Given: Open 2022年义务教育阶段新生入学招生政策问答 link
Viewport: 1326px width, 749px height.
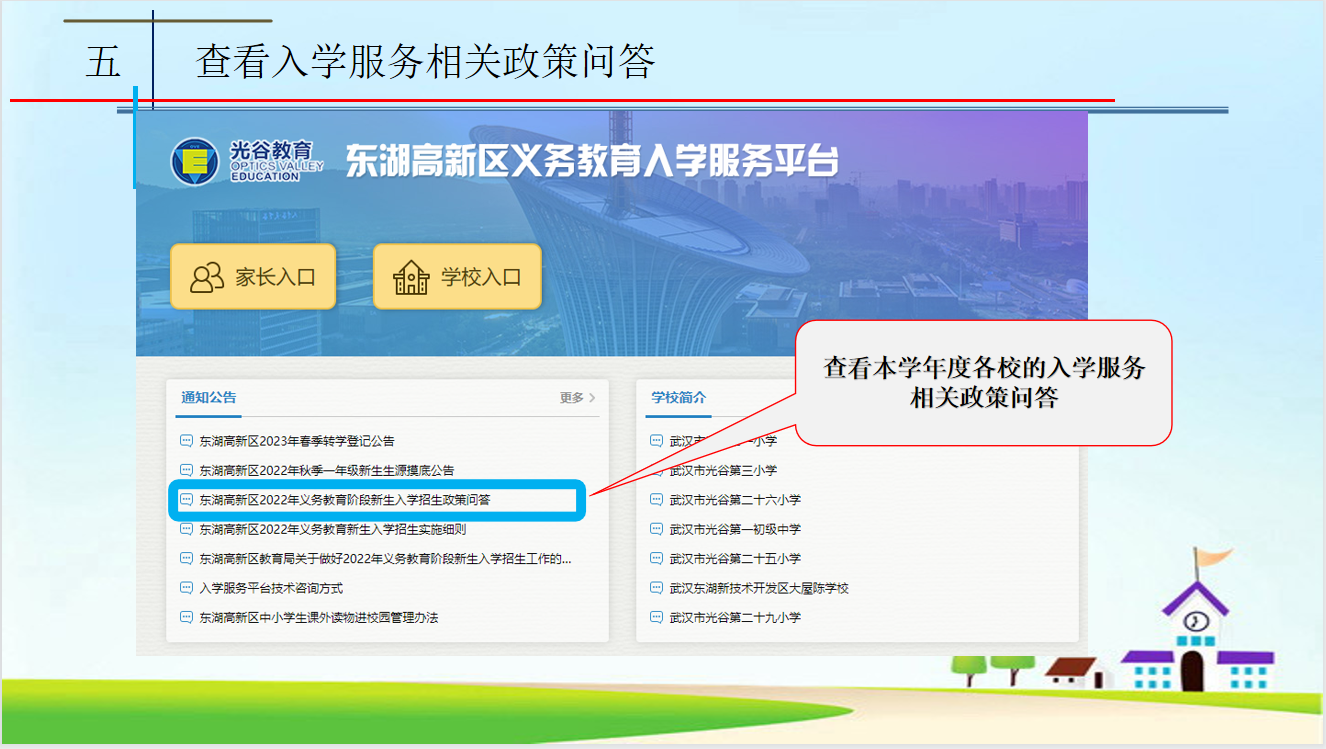Looking at the screenshot, I should tap(351, 500).
